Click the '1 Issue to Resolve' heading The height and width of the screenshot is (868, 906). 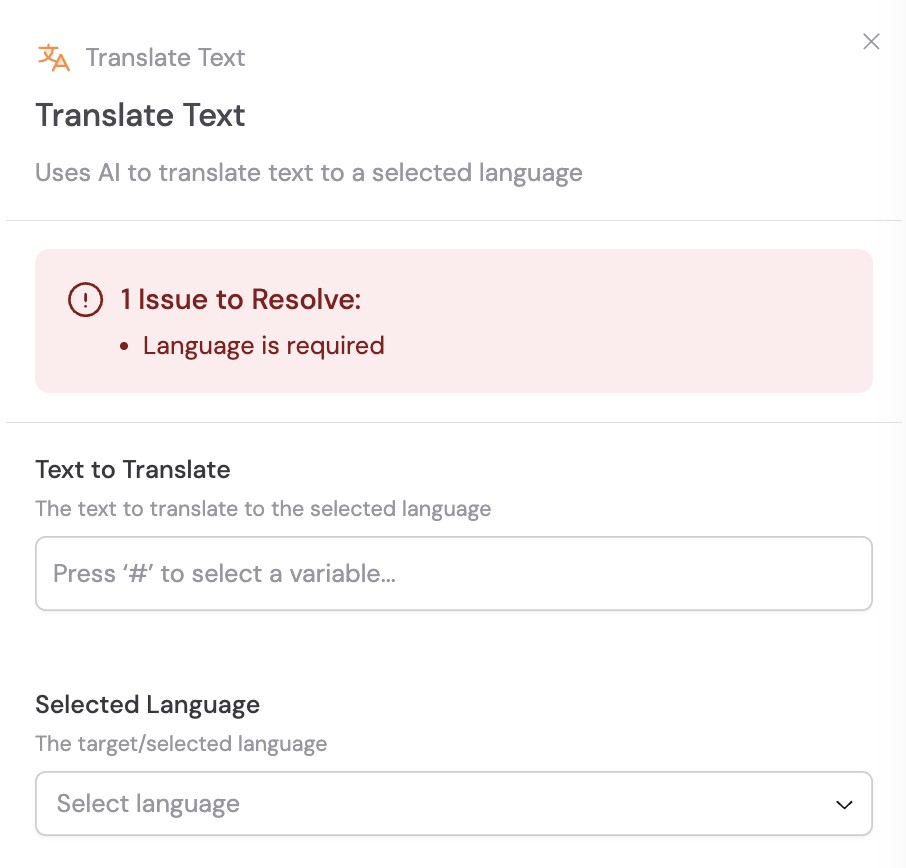(238, 299)
